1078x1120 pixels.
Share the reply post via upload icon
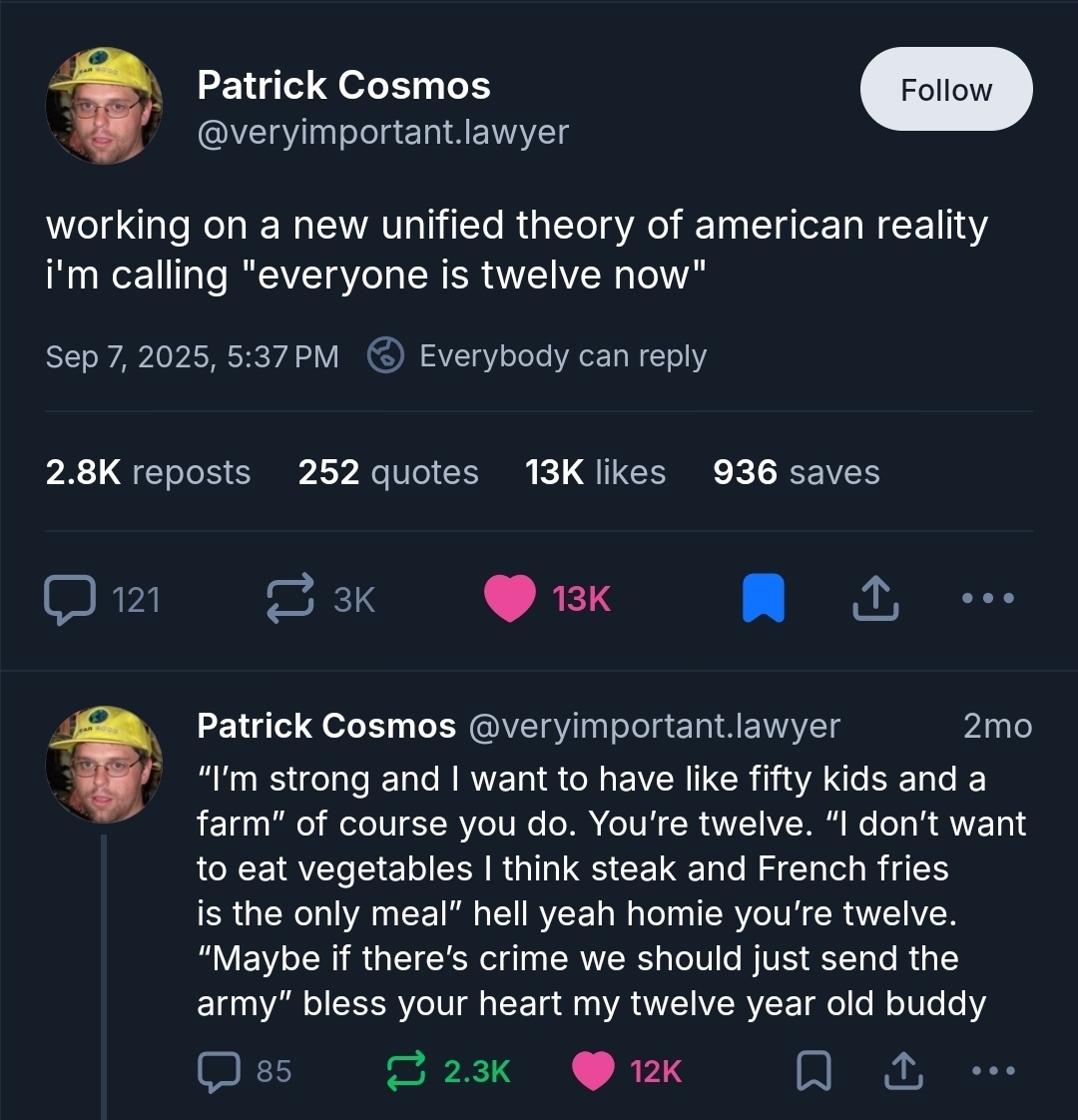click(900, 1071)
